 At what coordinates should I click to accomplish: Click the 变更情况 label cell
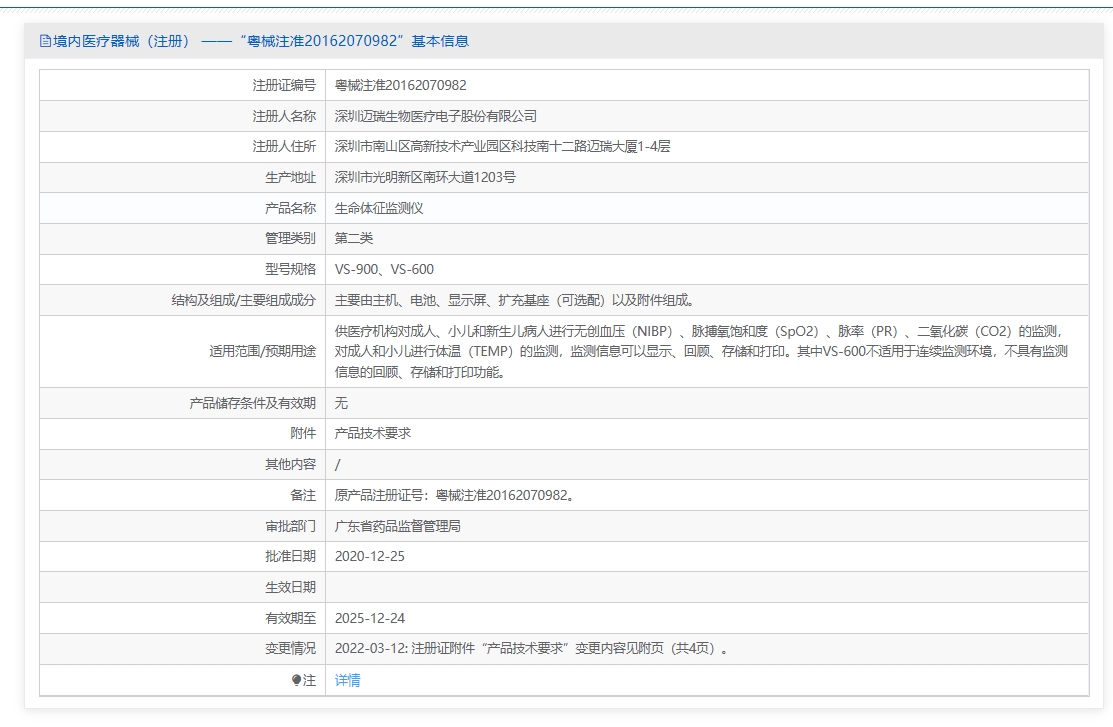pyautogui.click(x=182, y=649)
